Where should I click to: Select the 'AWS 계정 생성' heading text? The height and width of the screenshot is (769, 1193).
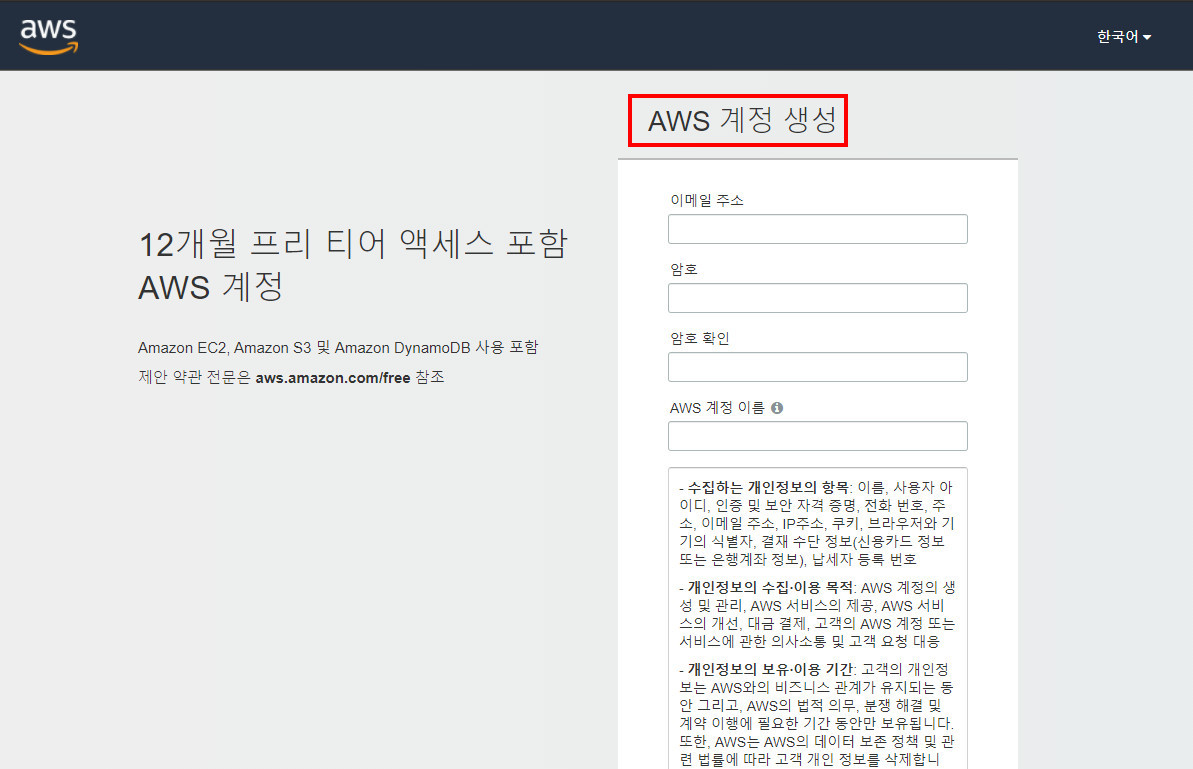(x=742, y=120)
